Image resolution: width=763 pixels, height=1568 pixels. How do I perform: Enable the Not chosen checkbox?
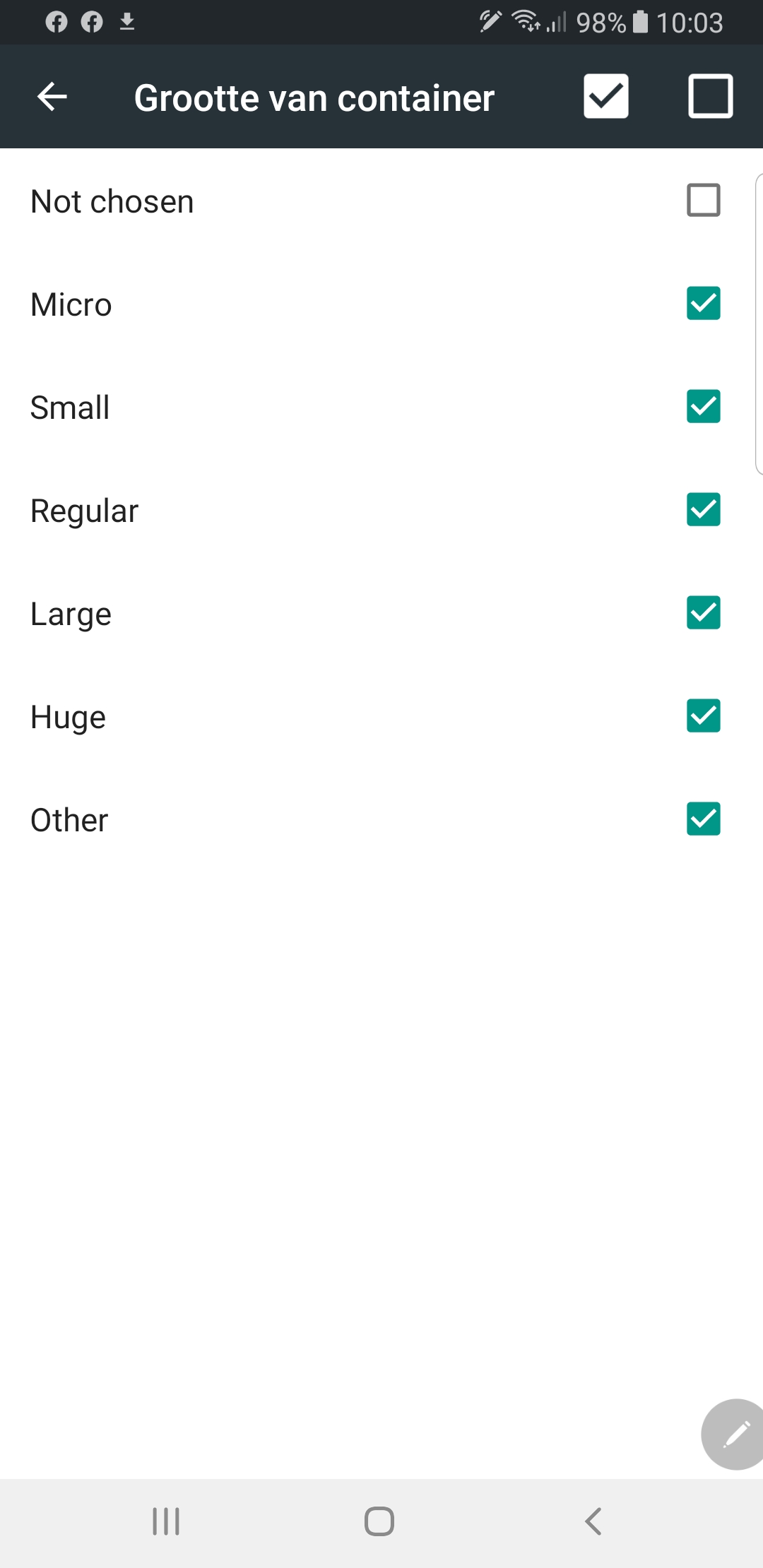point(703,201)
